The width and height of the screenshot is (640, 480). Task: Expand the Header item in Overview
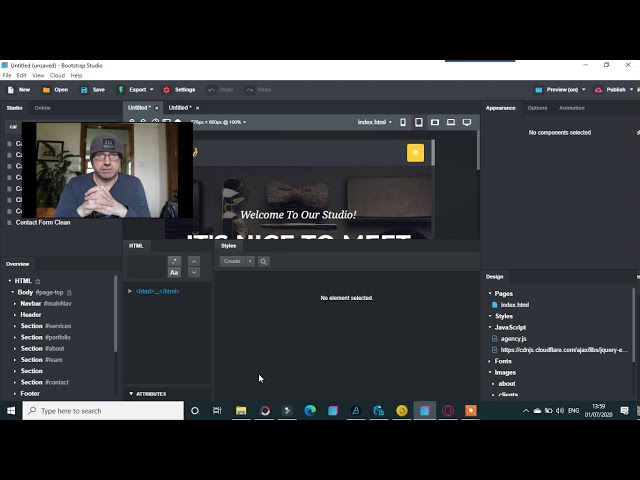tap(15, 315)
